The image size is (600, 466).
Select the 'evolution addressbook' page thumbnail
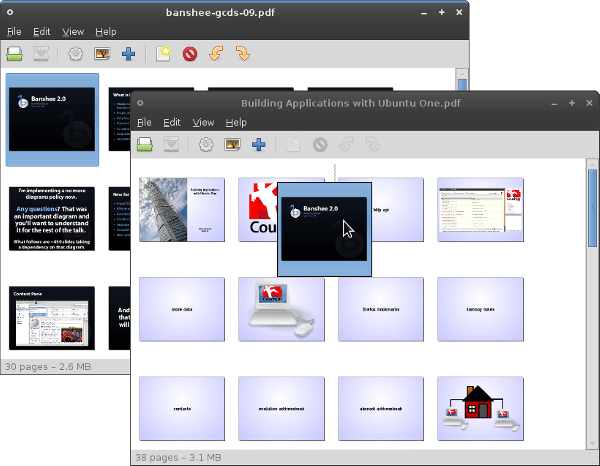tap(282, 408)
